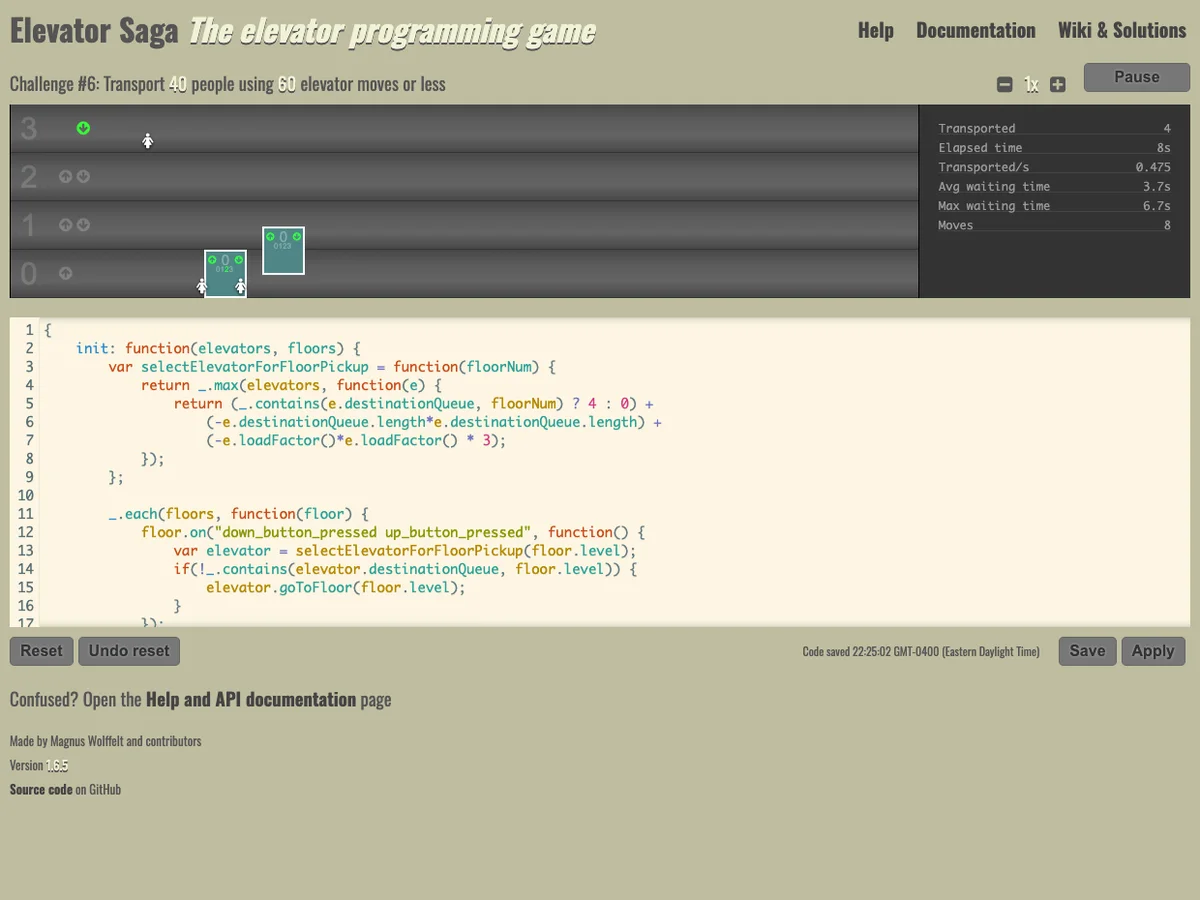The height and width of the screenshot is (900, 1200).
Task: Click the Moves stat row
Action: (1054, 225)
